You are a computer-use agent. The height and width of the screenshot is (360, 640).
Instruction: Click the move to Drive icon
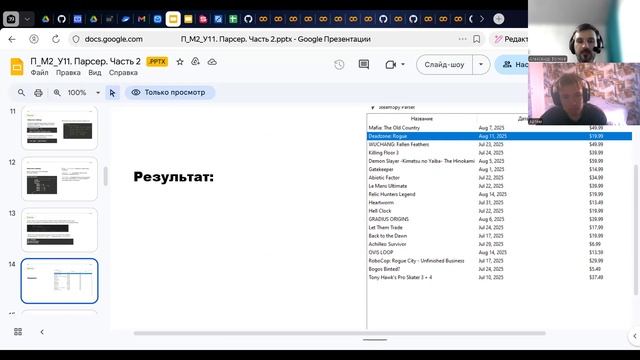(x=196, y=62)
